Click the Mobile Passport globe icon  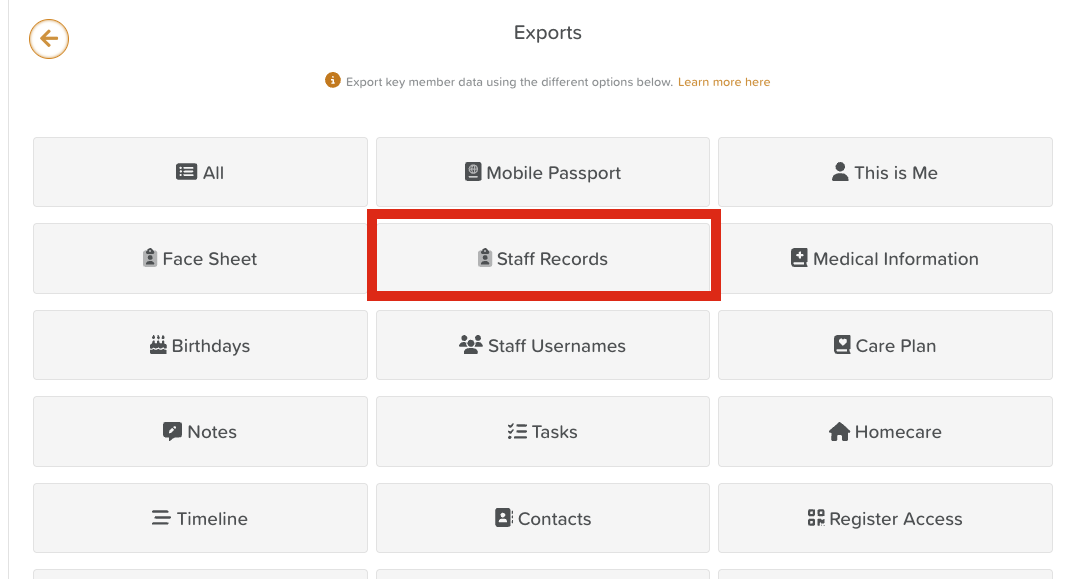[x=473, y=172]
